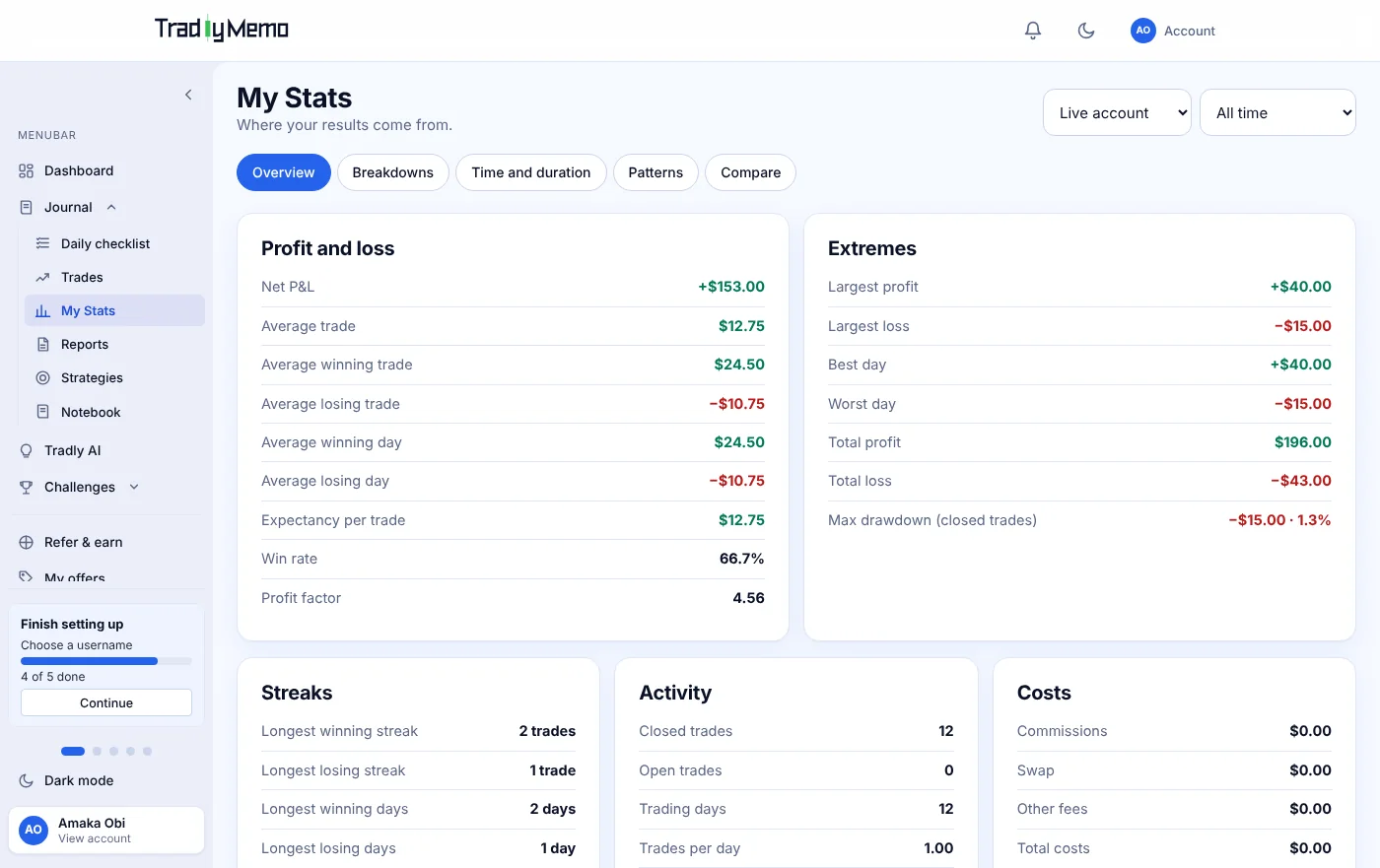Open the notifications bell

coord(1033,31)
